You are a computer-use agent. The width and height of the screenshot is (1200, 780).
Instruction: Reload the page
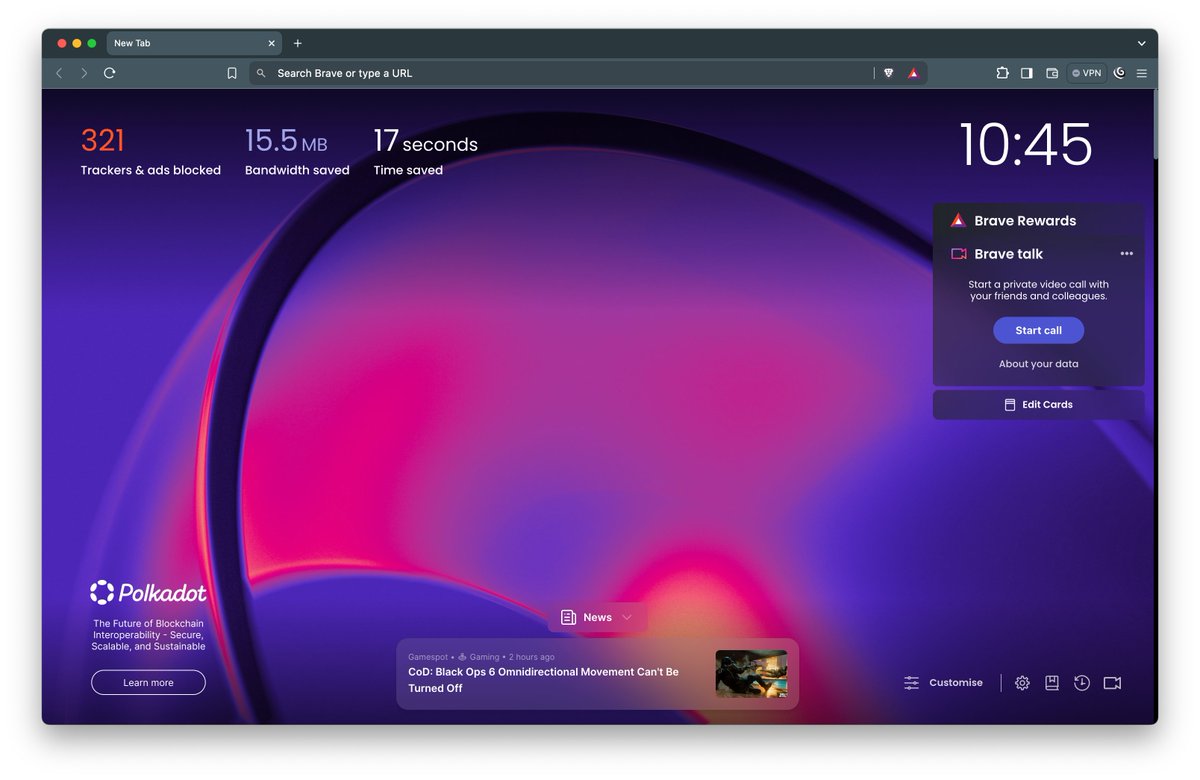pyautogui.click(x=110, y=73)
